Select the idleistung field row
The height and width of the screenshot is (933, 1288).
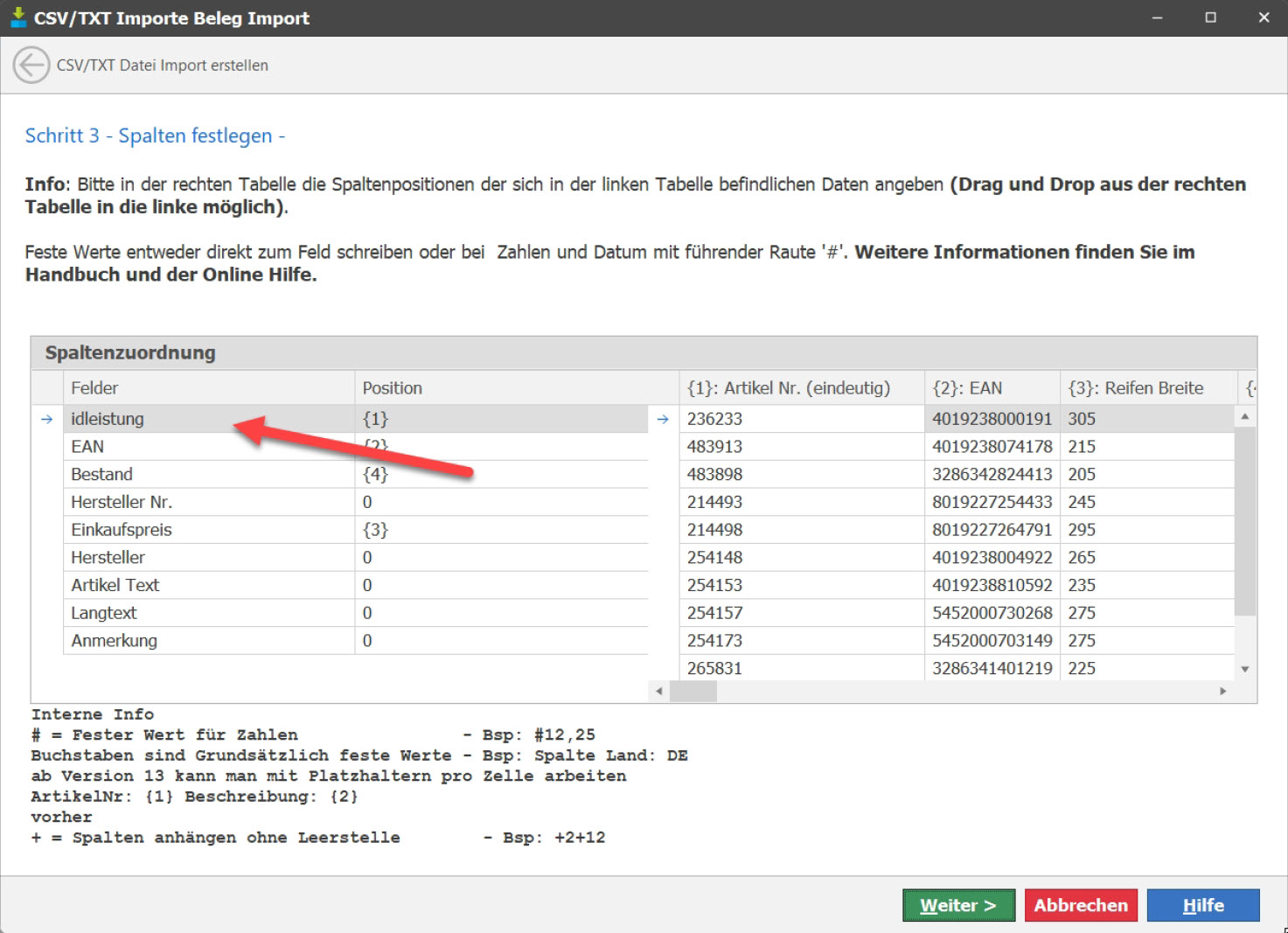(x=209, y=419)
